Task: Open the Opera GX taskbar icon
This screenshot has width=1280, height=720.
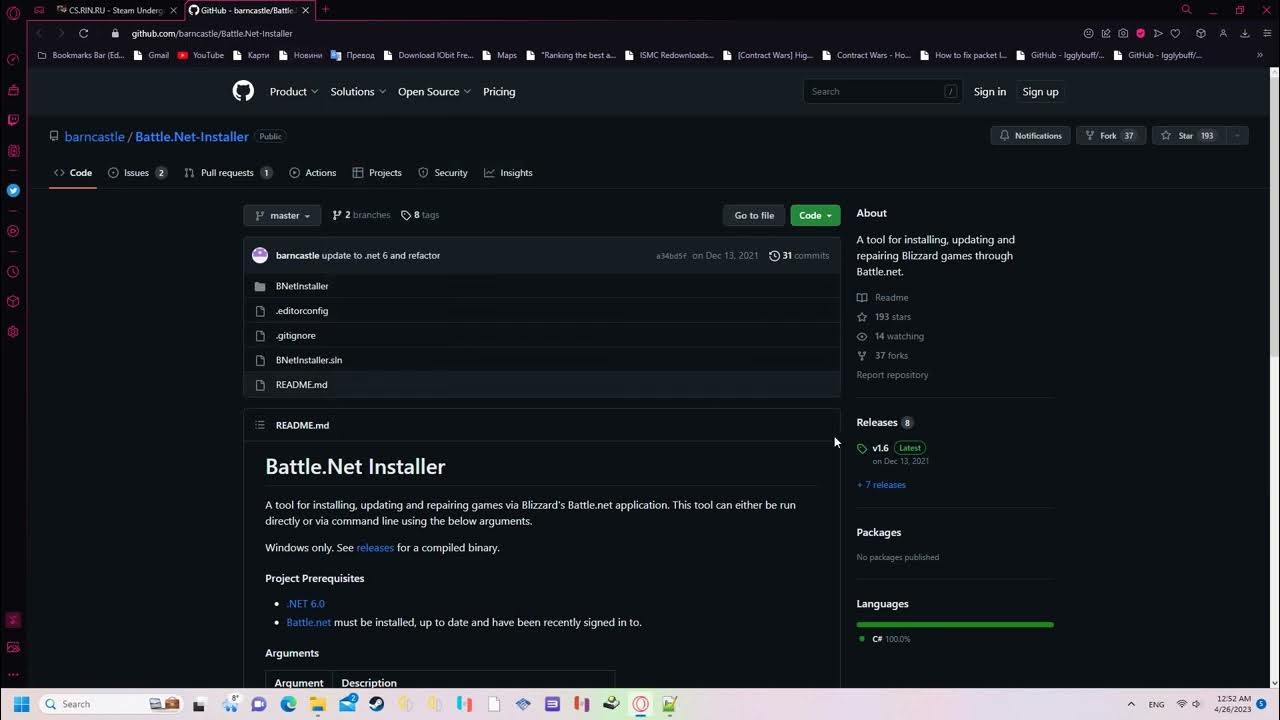Action: [x=640, y=704]
